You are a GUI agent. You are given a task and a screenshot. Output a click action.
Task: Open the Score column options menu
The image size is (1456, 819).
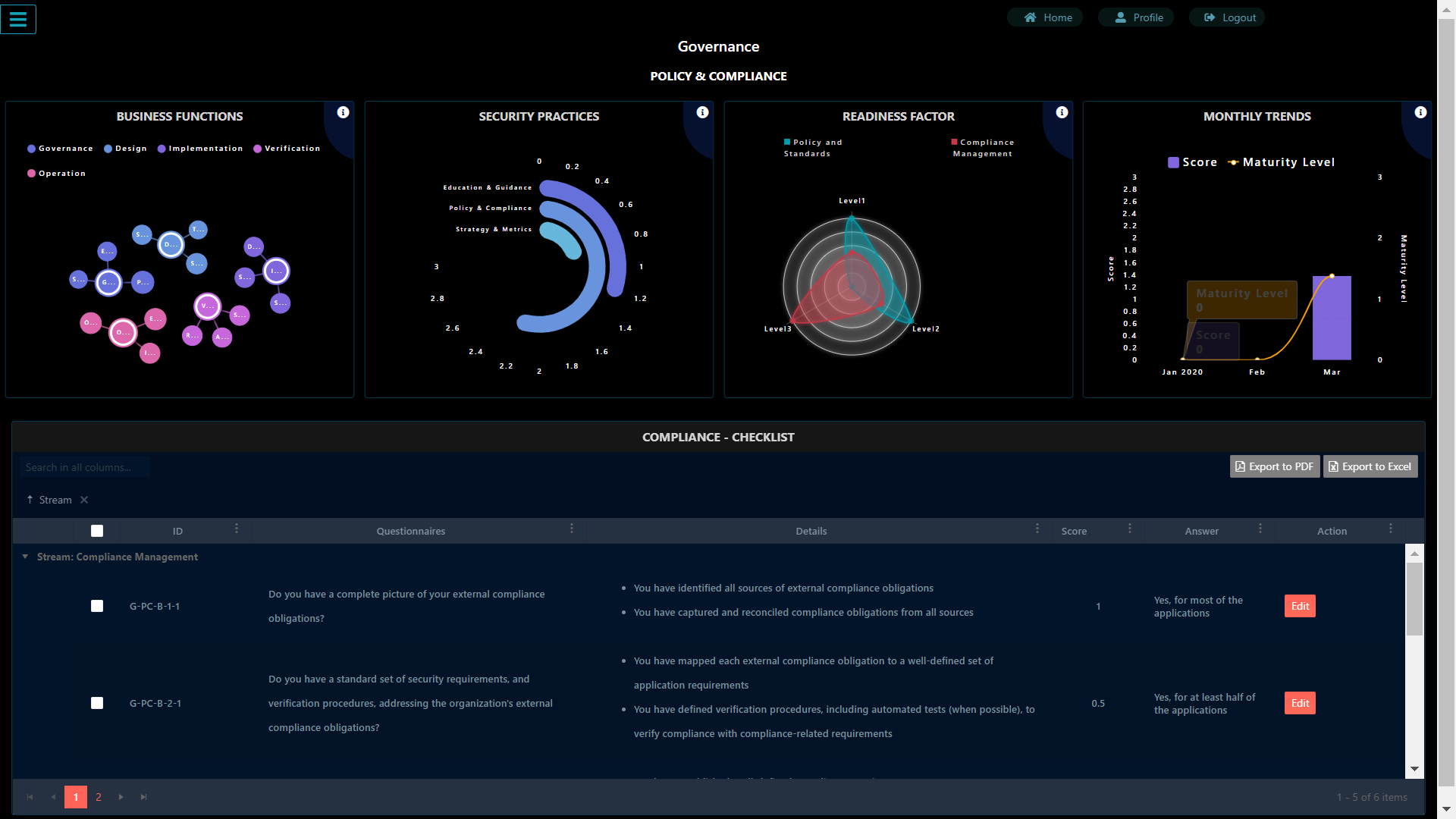(x=1130, y=529)
